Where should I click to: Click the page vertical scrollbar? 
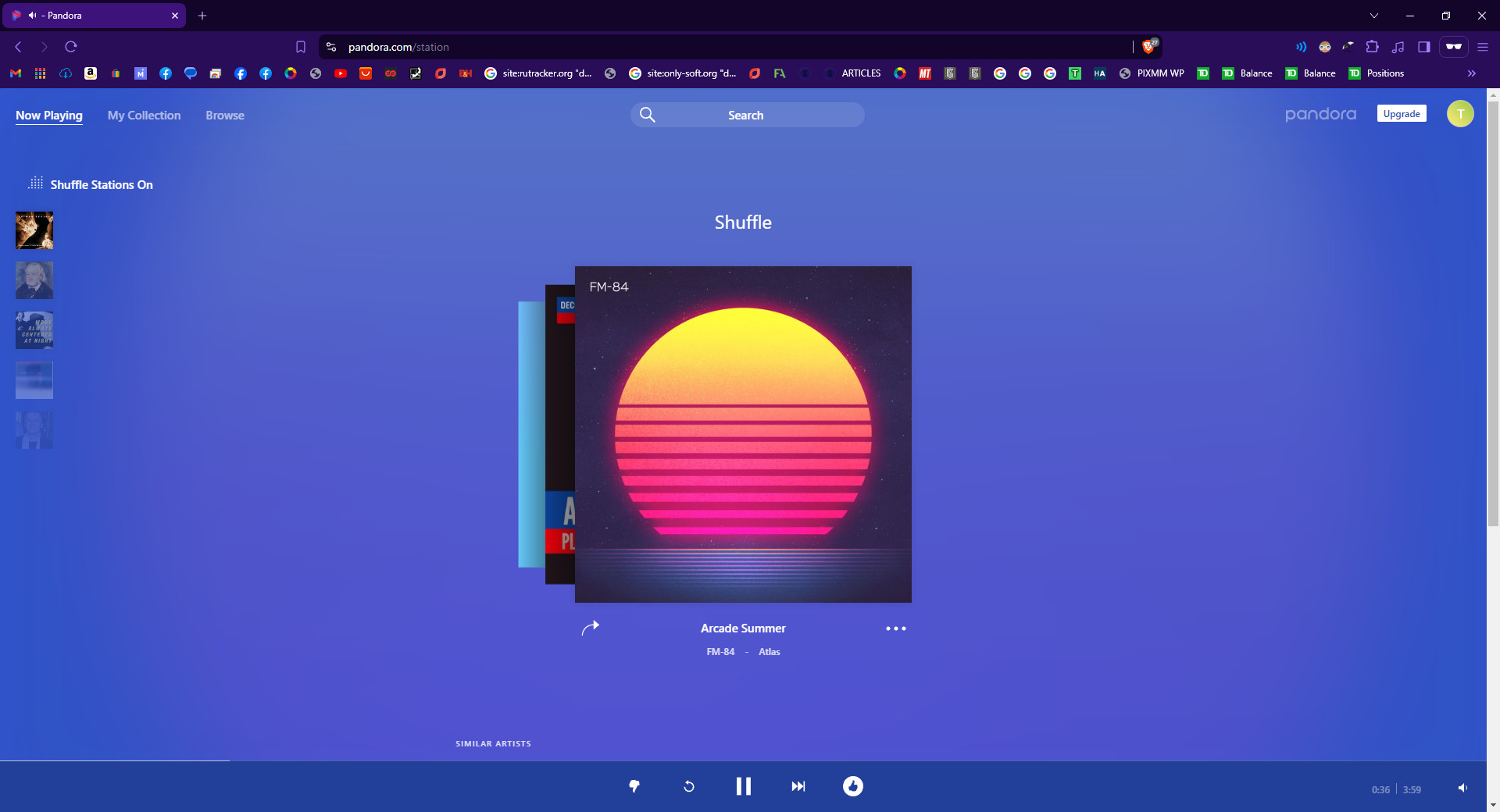pyautogui.click(x=1493, y=312)
